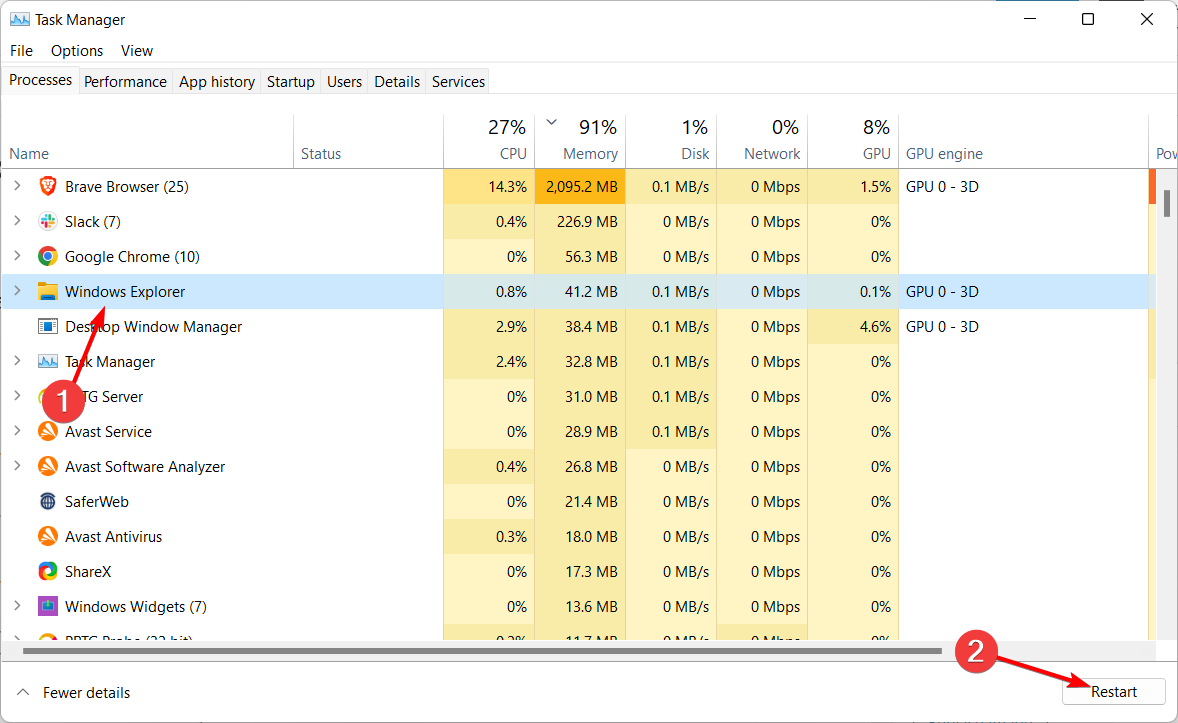Select the ShareX process name
This screenshot has width=1178, height=723.
click(88, 571)
